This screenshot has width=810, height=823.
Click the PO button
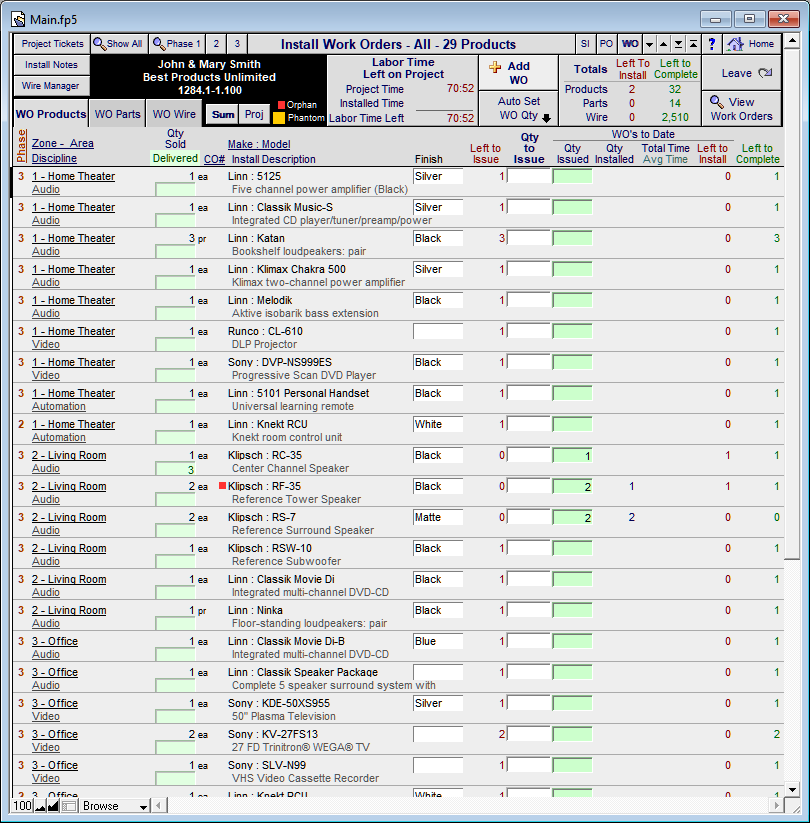point(606,44)
